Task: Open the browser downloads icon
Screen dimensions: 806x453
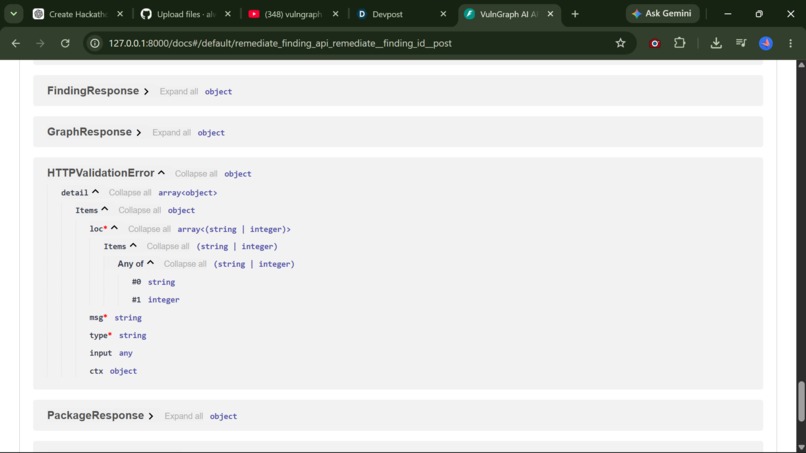Action: [716, 43]
